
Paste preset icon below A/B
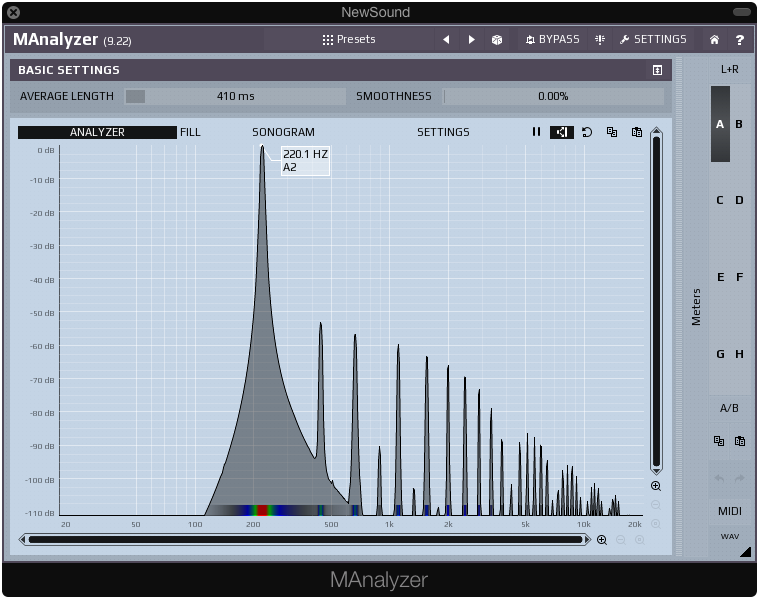pos(740,441)
